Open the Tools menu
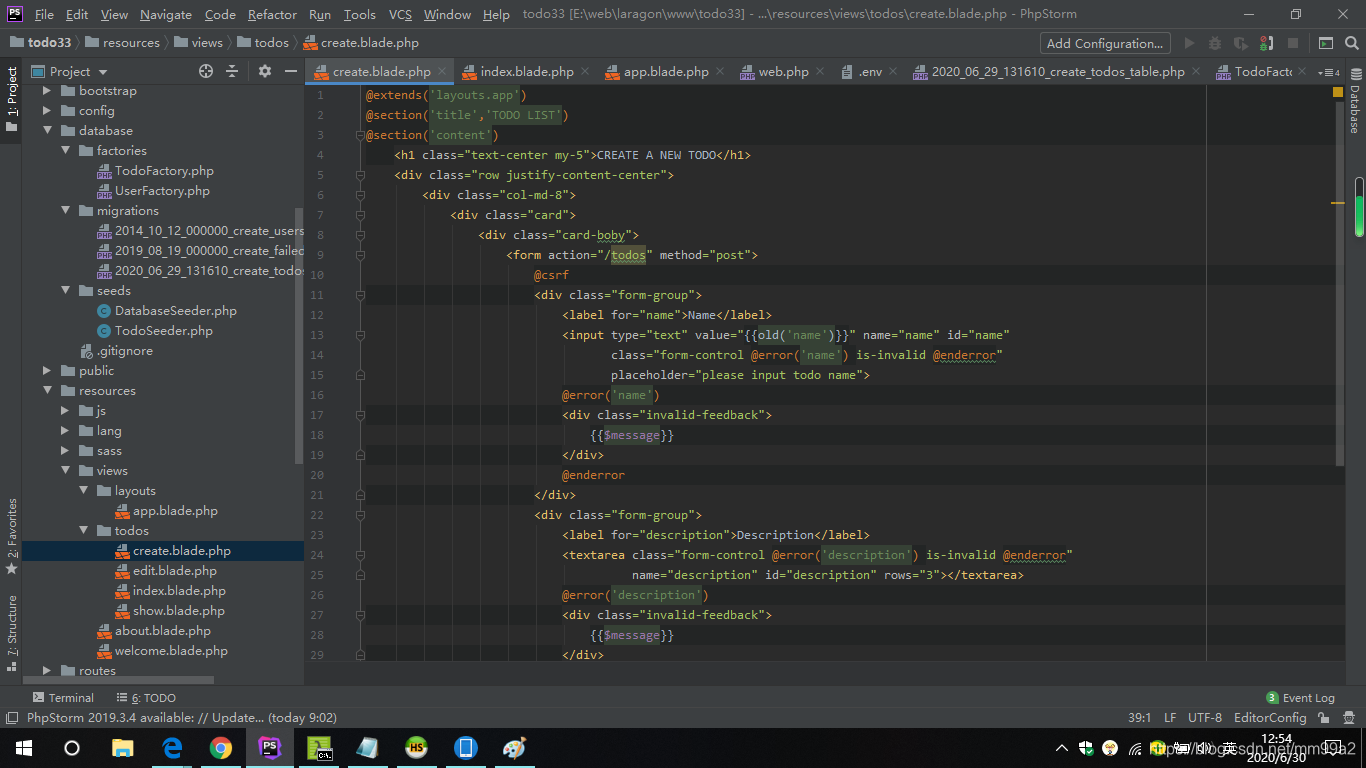 (359, 15)
